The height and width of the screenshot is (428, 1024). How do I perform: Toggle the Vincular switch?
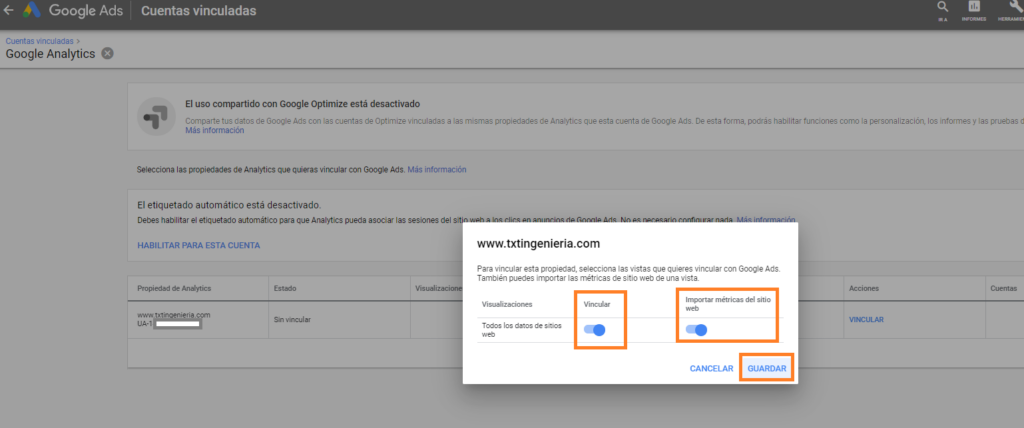click(595, 330)
